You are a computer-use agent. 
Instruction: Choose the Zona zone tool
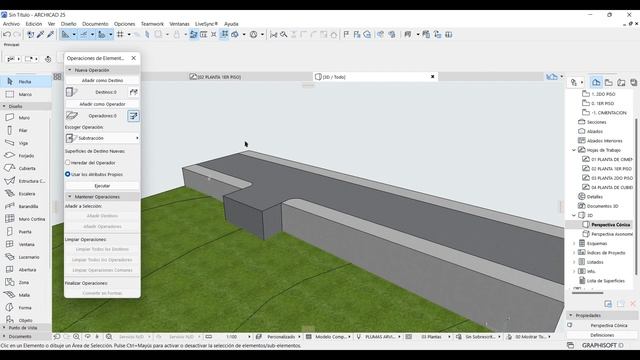(25, 282)
